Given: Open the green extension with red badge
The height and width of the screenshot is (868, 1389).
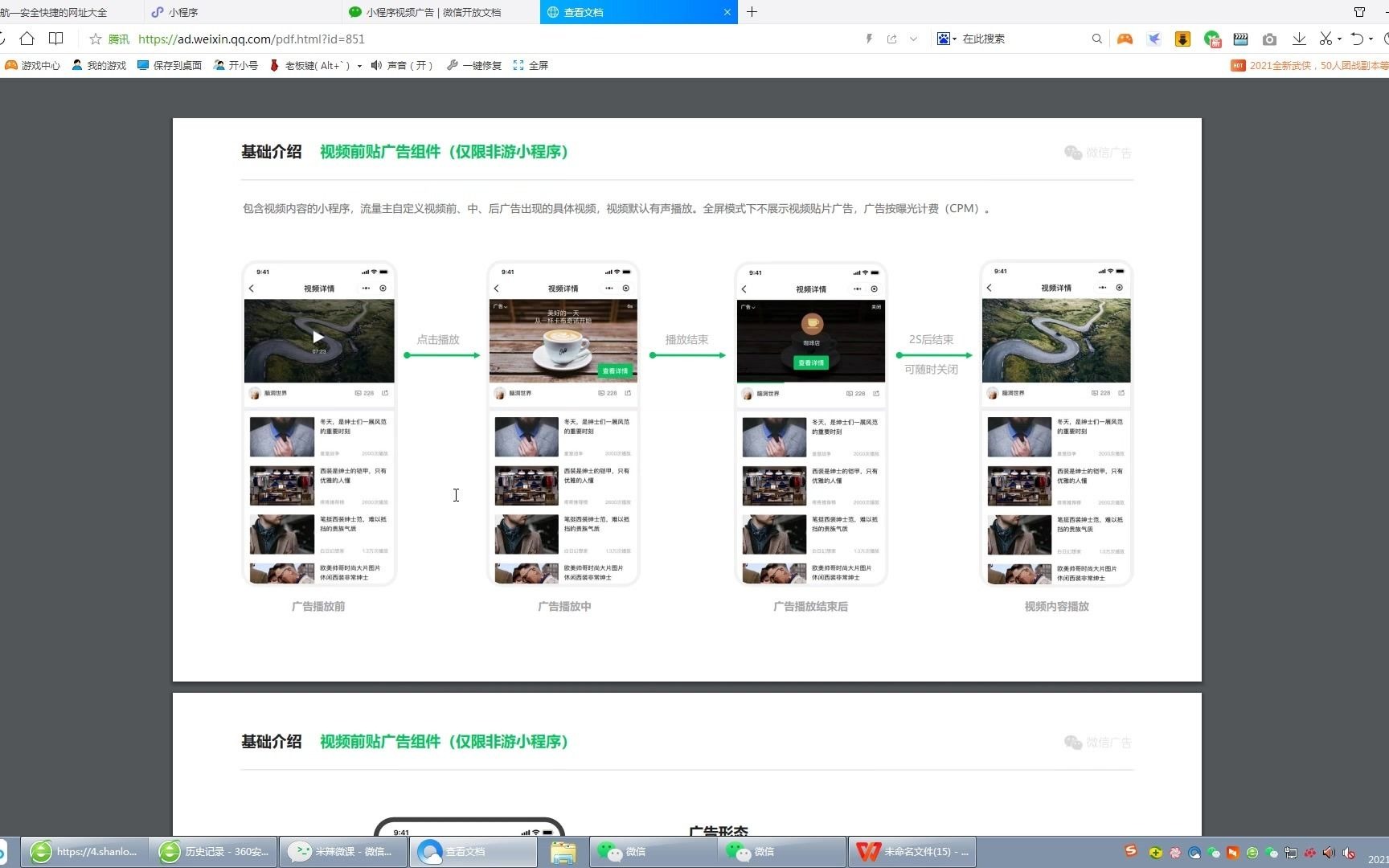Looking at the screenshot, I should [1212, 39].
